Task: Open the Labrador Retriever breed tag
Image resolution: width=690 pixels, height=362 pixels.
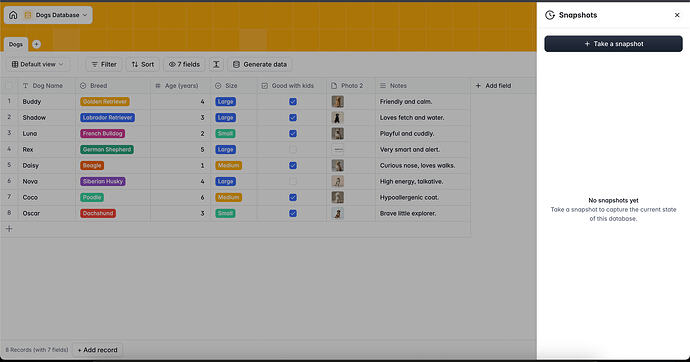Action: coord(107,117)
